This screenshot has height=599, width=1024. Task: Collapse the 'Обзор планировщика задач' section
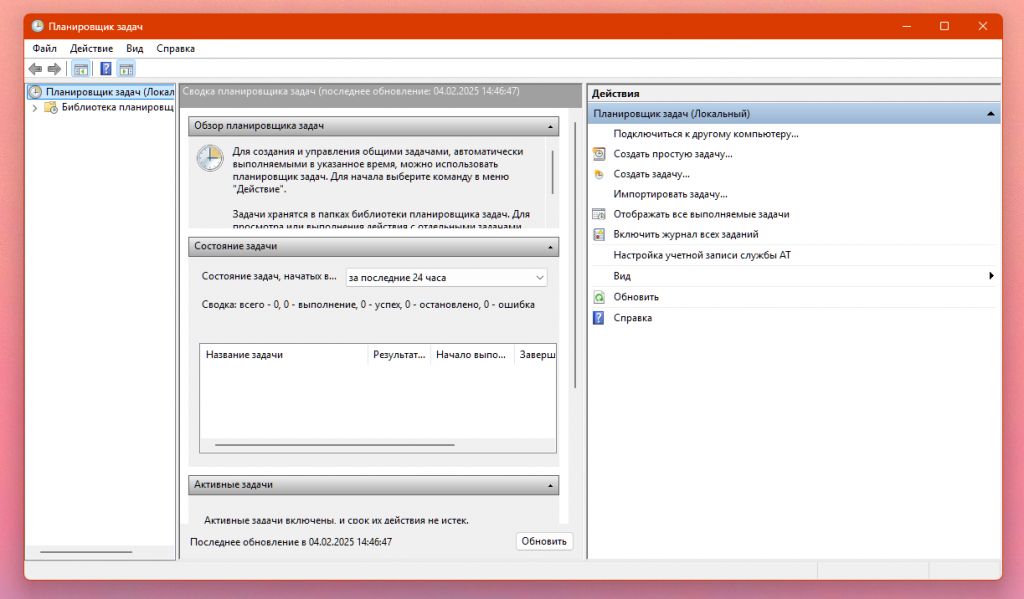pyautogui.click(x=550, y=126)
